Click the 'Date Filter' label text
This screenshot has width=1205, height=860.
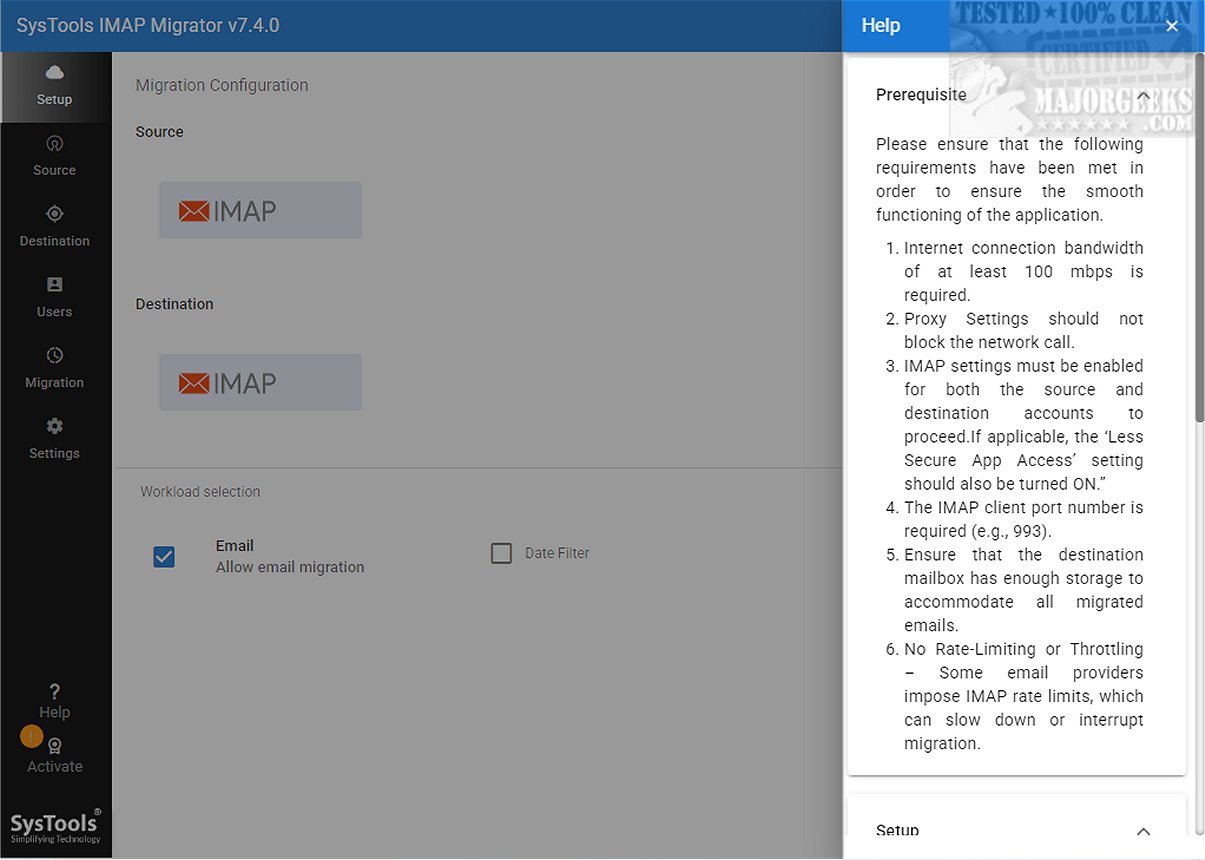557,553
